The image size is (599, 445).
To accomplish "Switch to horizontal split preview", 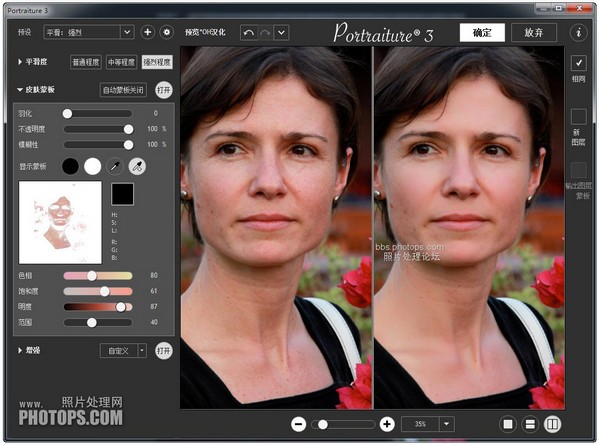I will pyautogui.click(x=530, y=424).
